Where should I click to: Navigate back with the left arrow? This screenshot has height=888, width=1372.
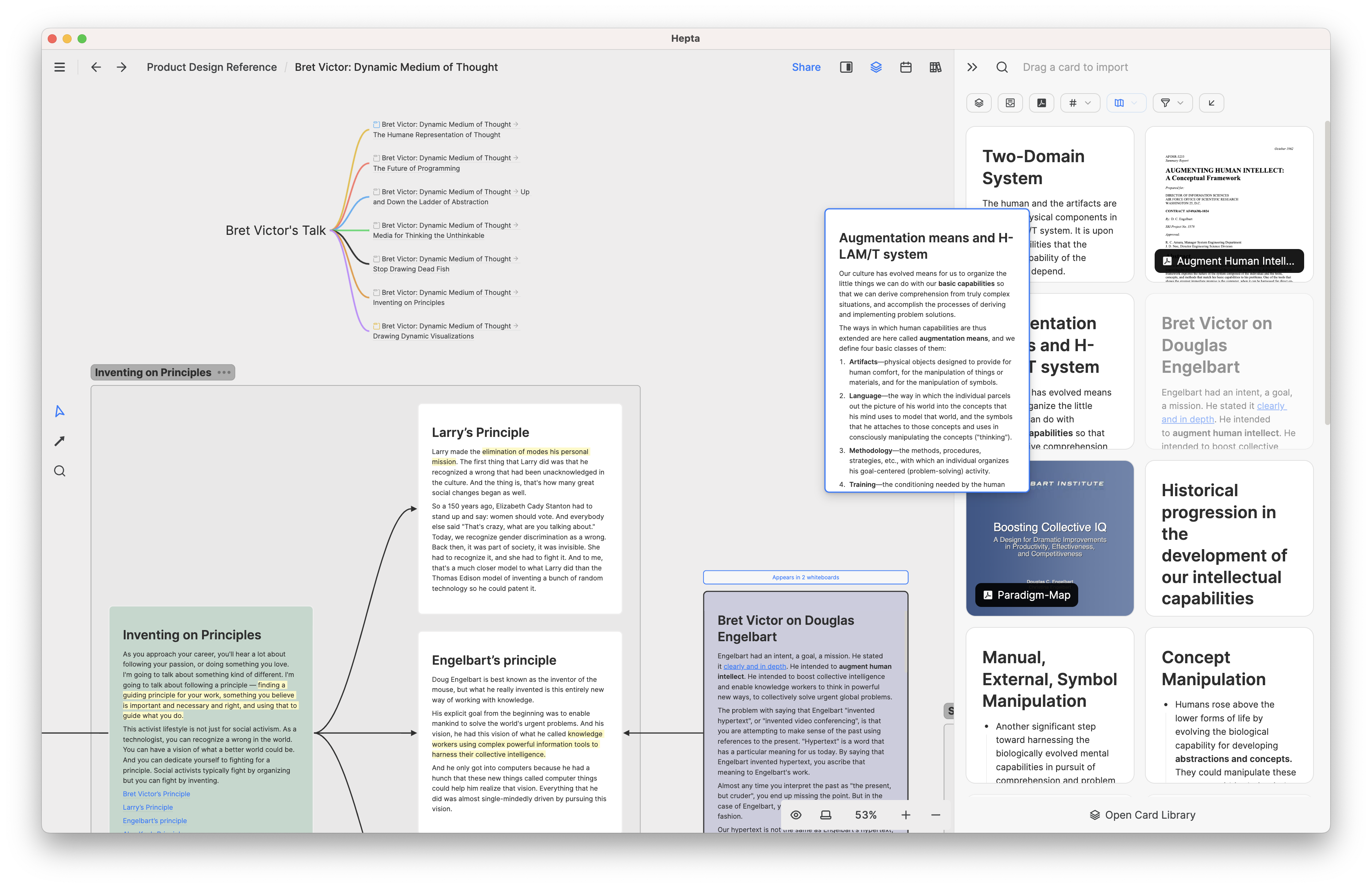tap(96, 67)
